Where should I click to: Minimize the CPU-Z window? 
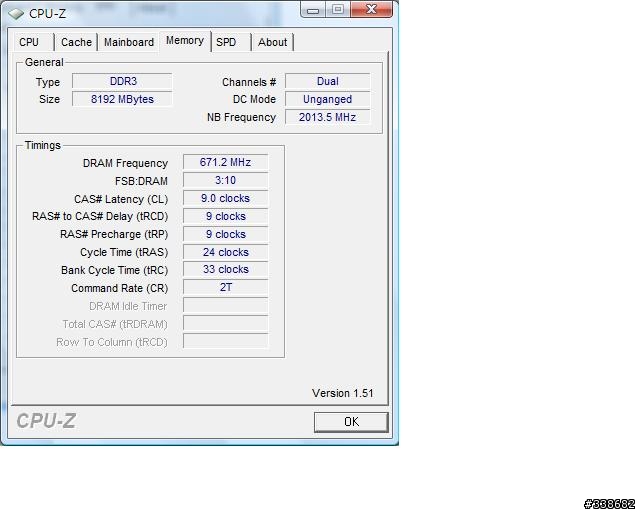pyautogui.click(x=313, y=9)
